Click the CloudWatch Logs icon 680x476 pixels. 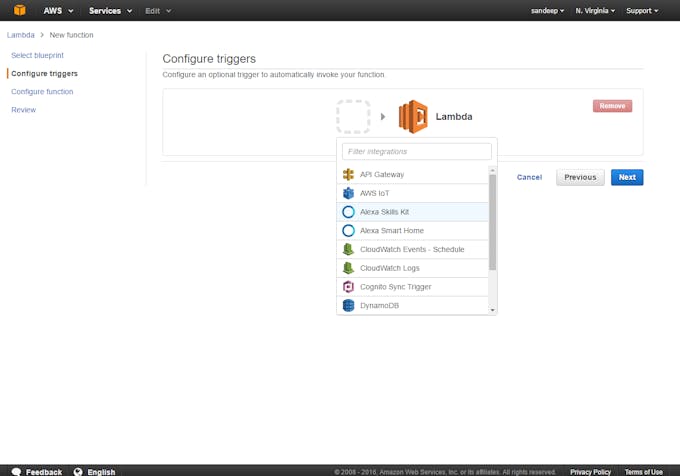(x=348, y=268)
